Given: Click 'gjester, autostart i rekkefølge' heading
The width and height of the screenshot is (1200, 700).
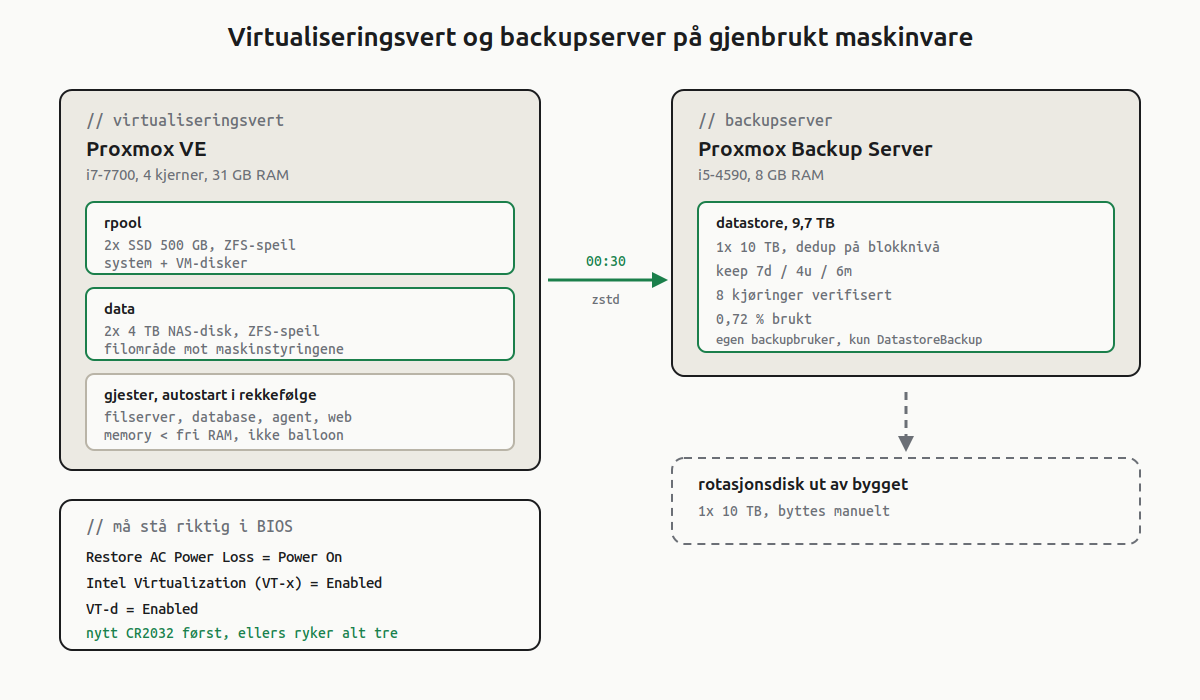Looking at the screenshot, I should point(210,395).
